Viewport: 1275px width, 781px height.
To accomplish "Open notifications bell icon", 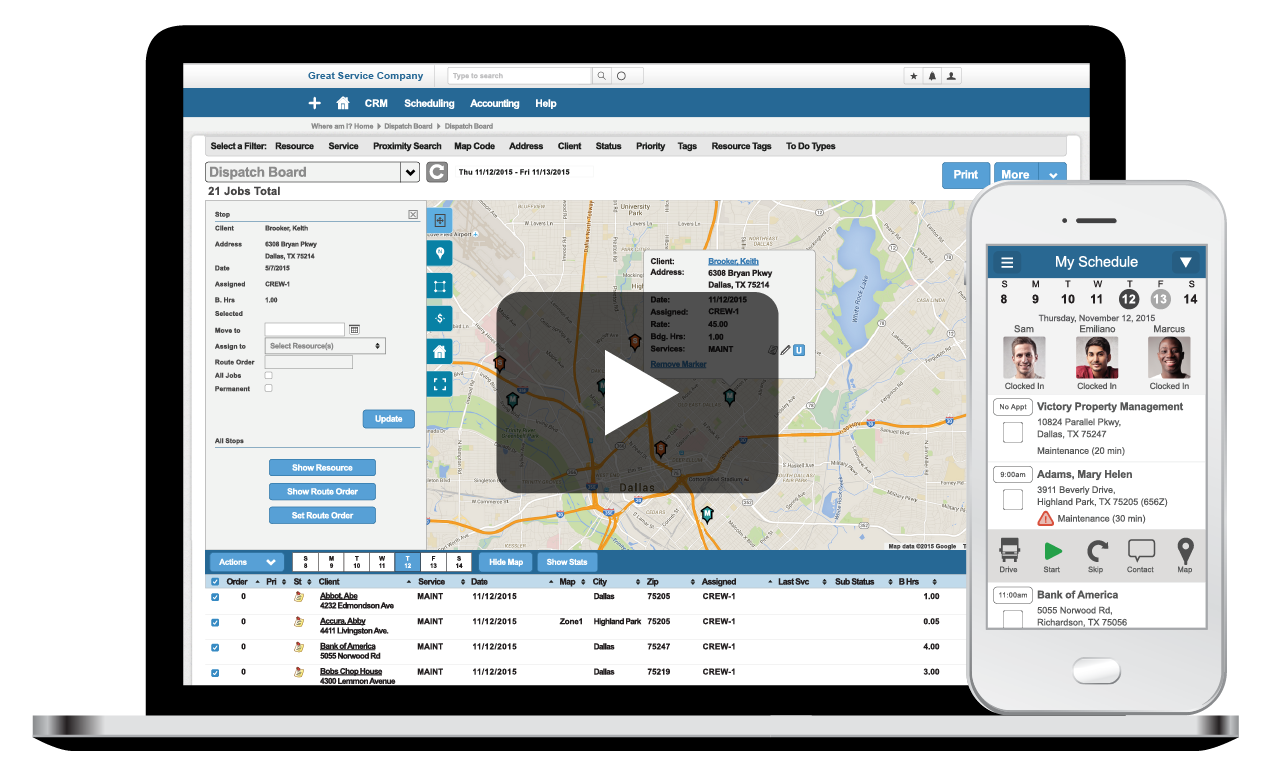I will click(x=932, y=76).
